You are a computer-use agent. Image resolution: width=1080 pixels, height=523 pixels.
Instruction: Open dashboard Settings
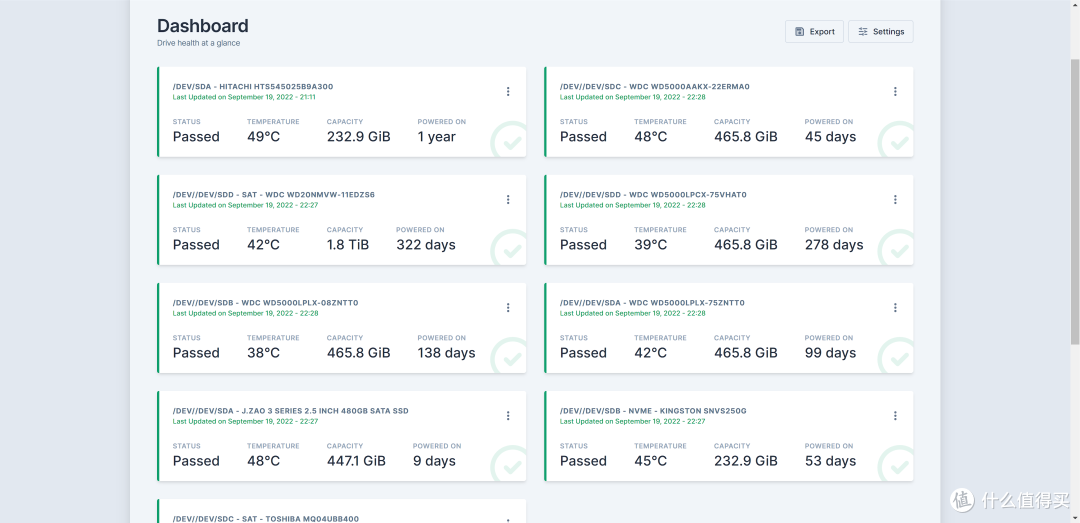[881, 32]
